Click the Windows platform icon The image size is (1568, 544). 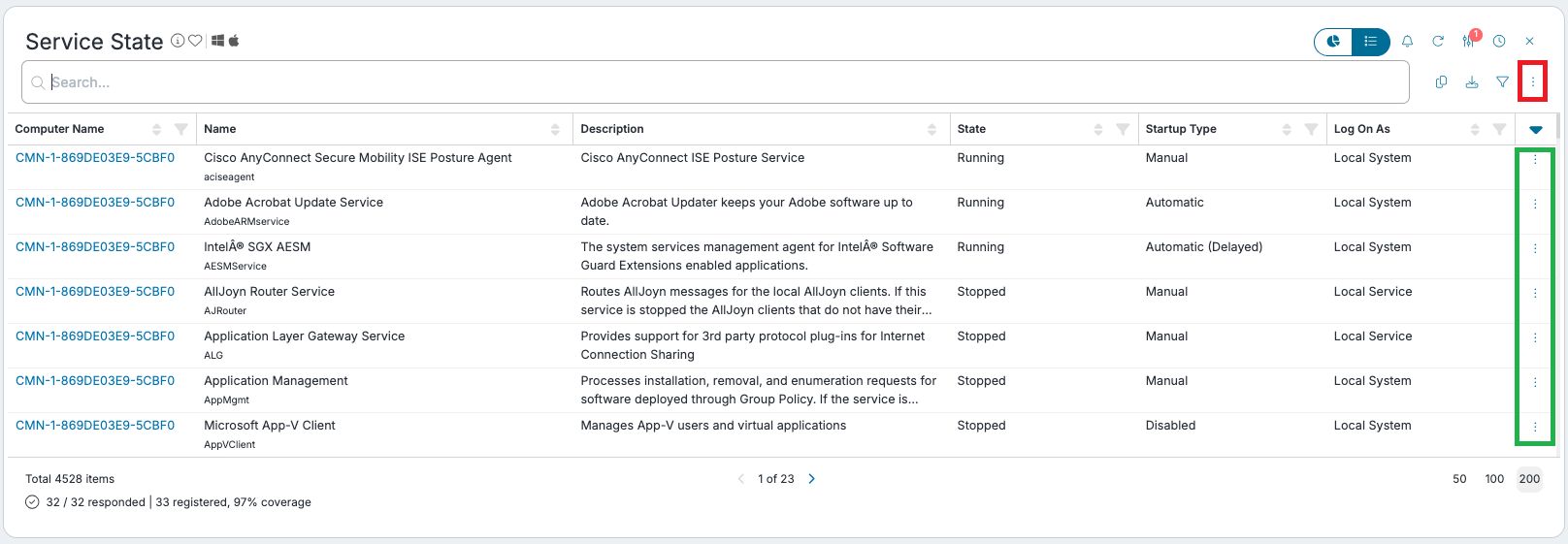click(x=218, y=41)
